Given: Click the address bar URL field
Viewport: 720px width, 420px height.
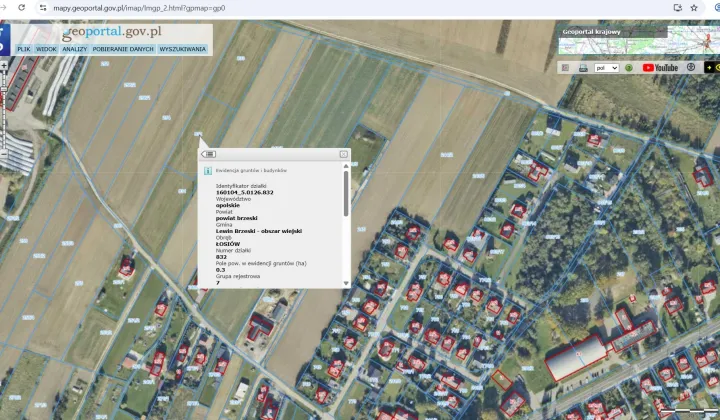Looking at the screenshot, I should [x=139, y=8].
